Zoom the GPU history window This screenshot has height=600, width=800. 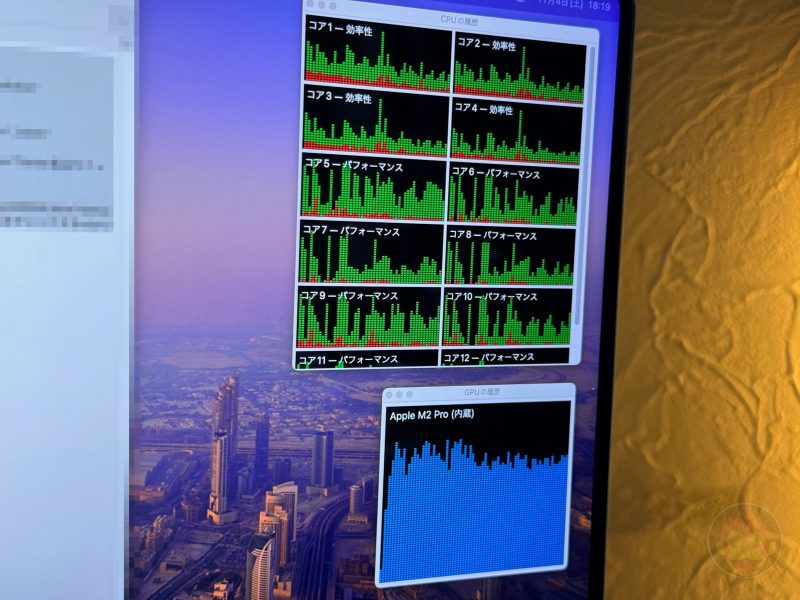point(409,393)
